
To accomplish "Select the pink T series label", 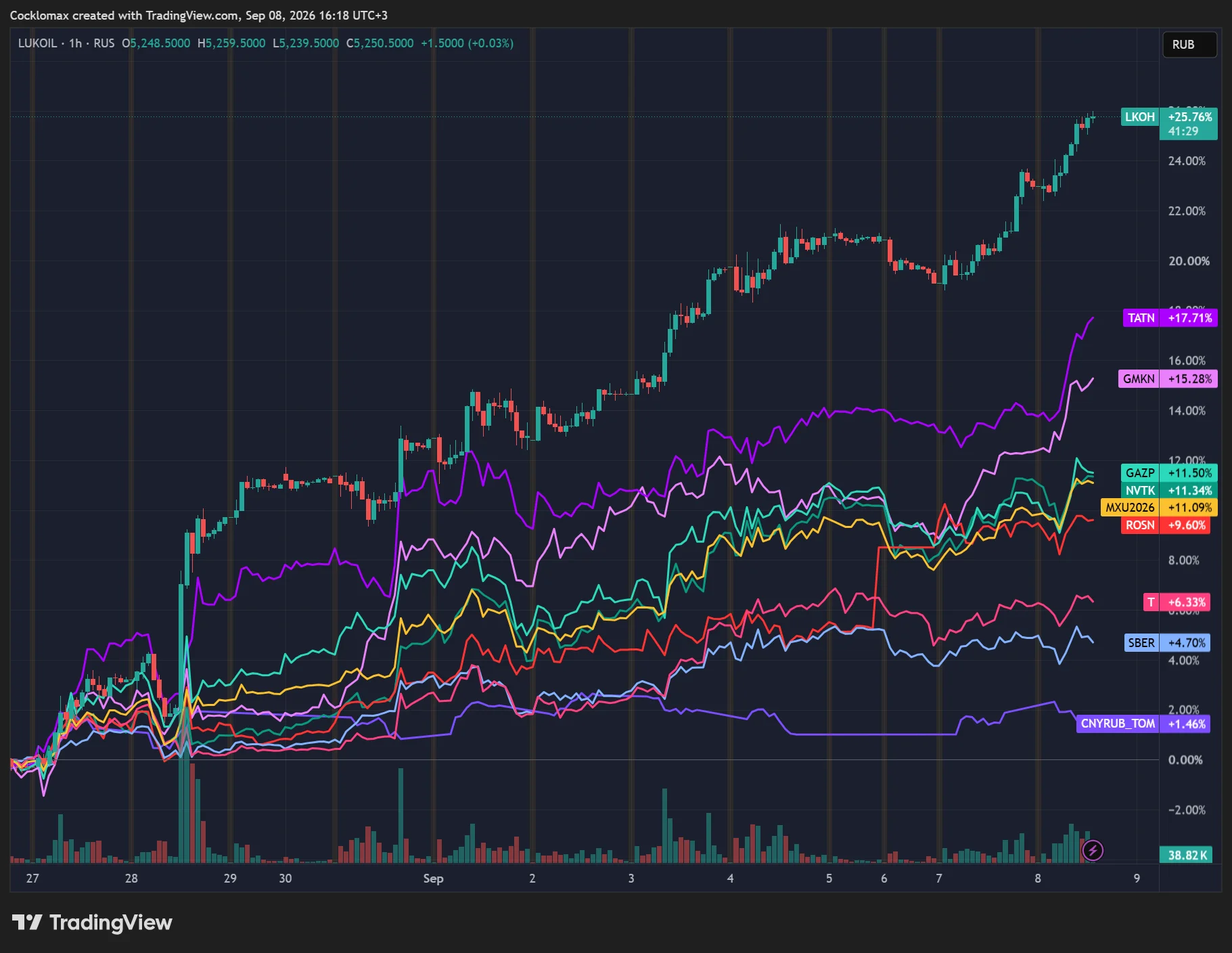I will [x=1151, y=602].
